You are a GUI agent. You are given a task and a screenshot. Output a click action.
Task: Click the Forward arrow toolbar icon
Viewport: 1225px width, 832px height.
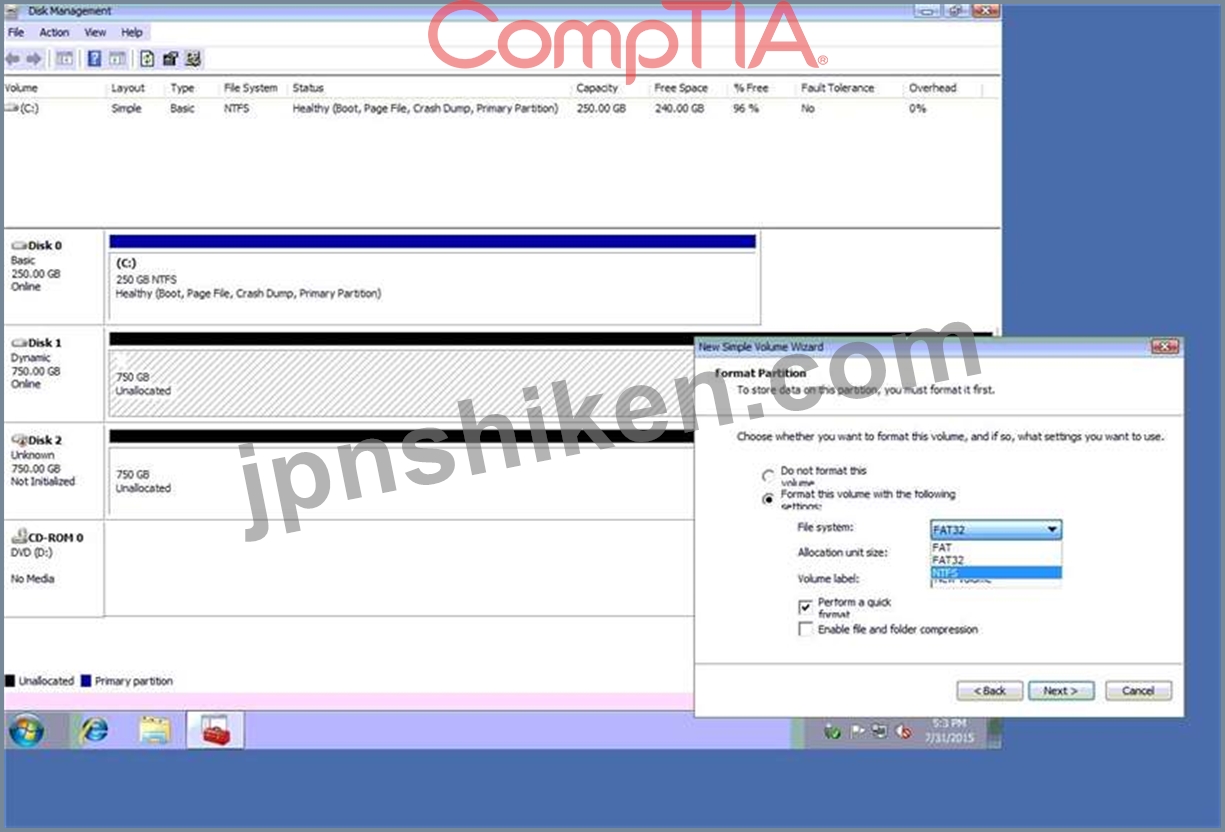pos(34,59)
